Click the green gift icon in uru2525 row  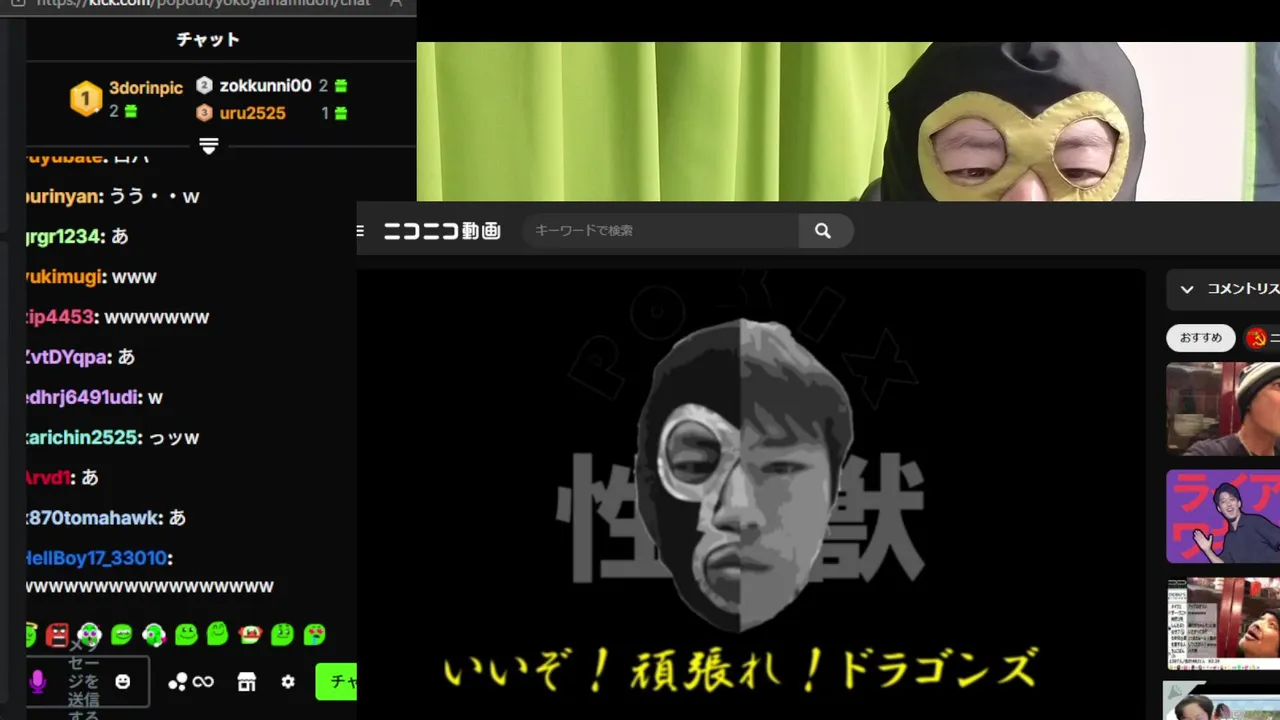pos(340,113)
